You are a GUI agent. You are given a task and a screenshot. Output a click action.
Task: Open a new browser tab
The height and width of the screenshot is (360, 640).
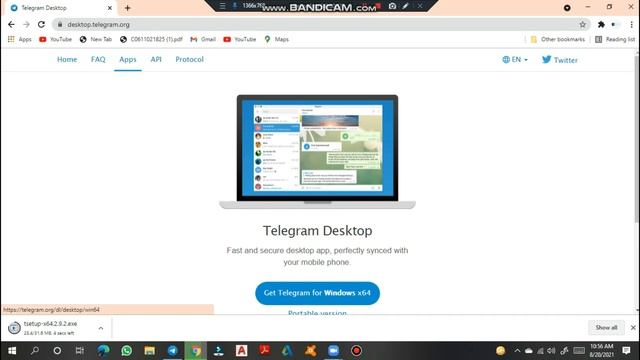point(127,8)
